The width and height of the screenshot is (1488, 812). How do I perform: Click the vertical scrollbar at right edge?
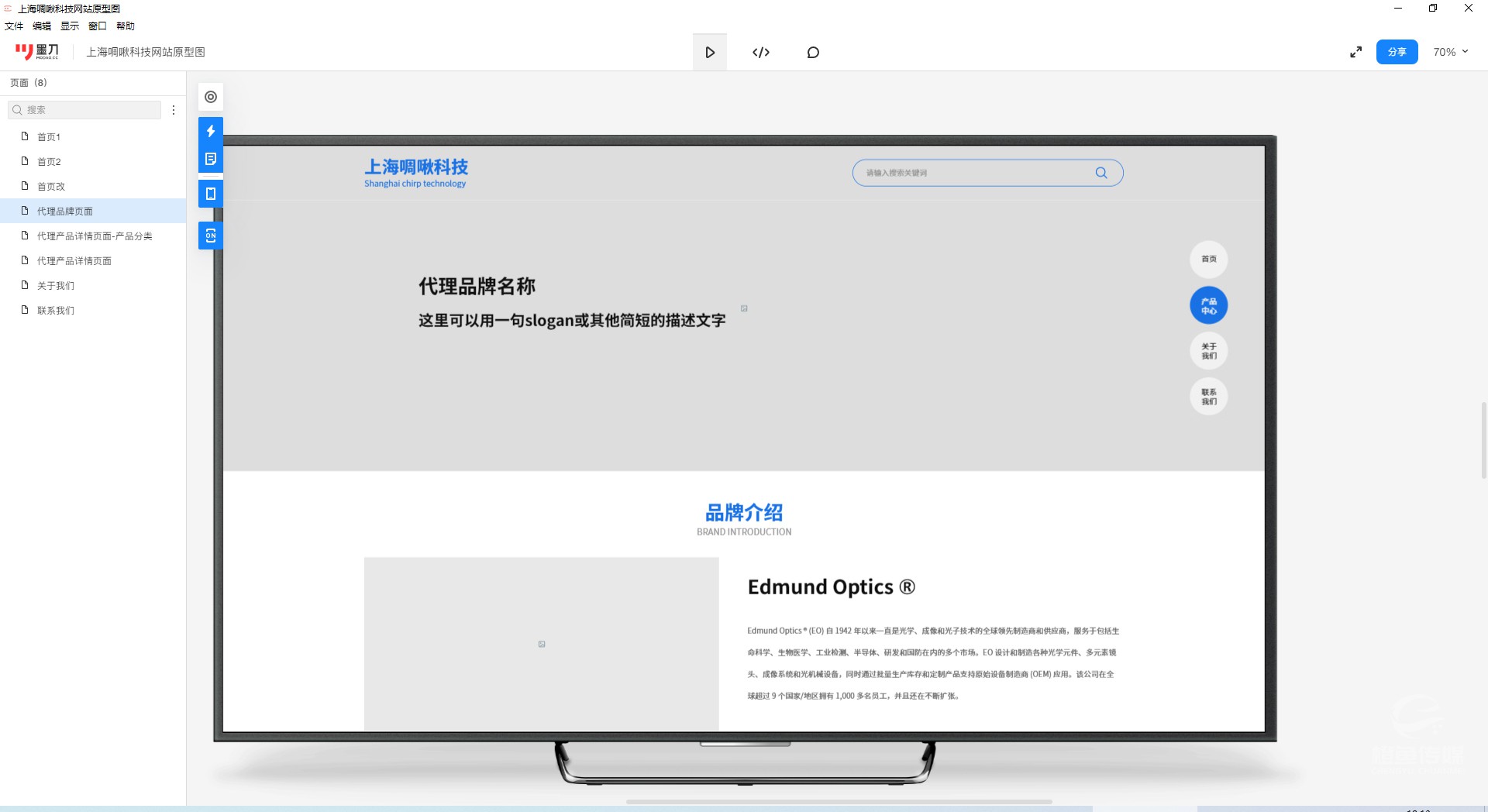1484,440
